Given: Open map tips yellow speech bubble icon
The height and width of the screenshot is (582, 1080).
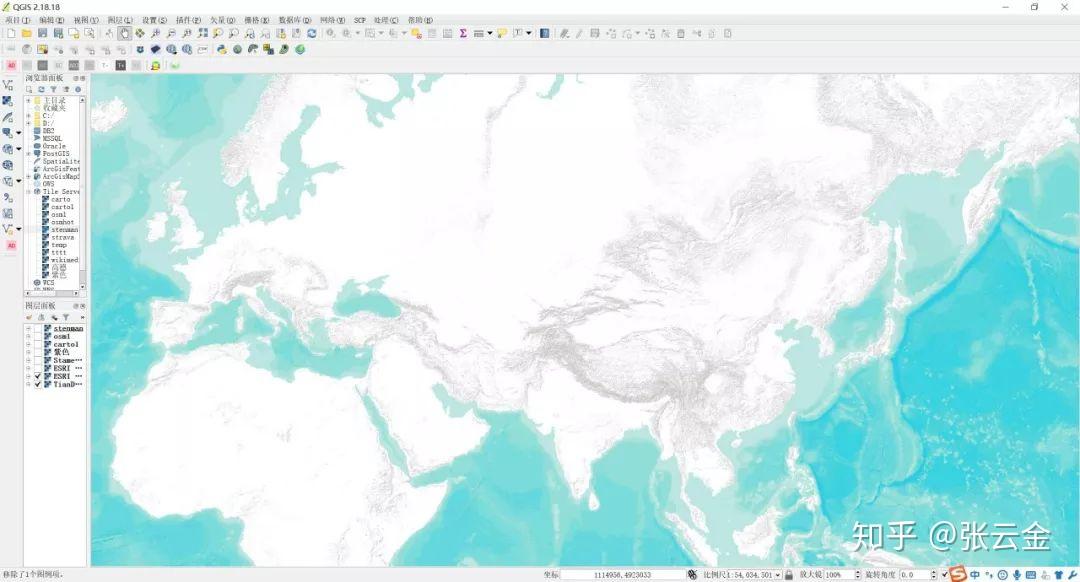Looking at the screenshot, I should click(x=502, y=33).
